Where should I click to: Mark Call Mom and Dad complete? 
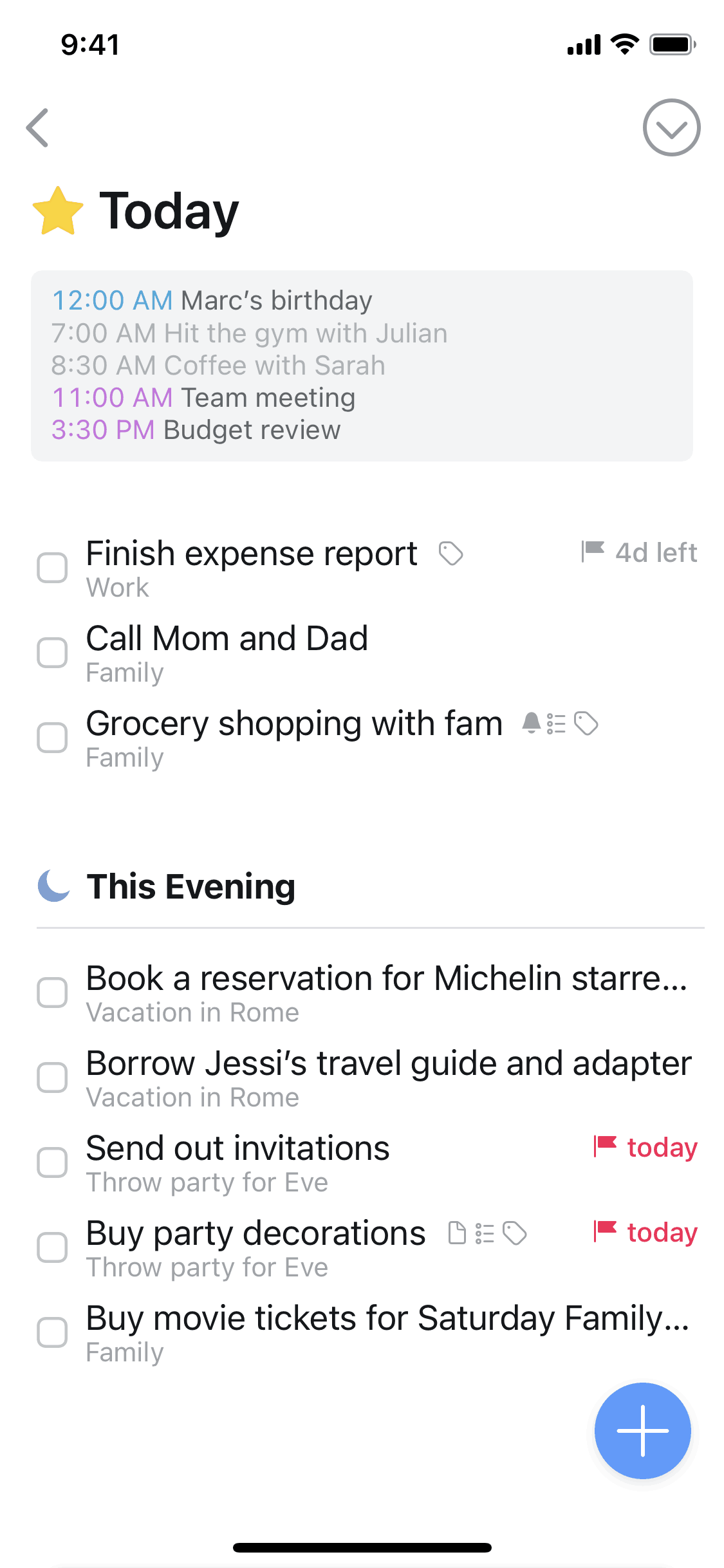(x=52, y=653)
